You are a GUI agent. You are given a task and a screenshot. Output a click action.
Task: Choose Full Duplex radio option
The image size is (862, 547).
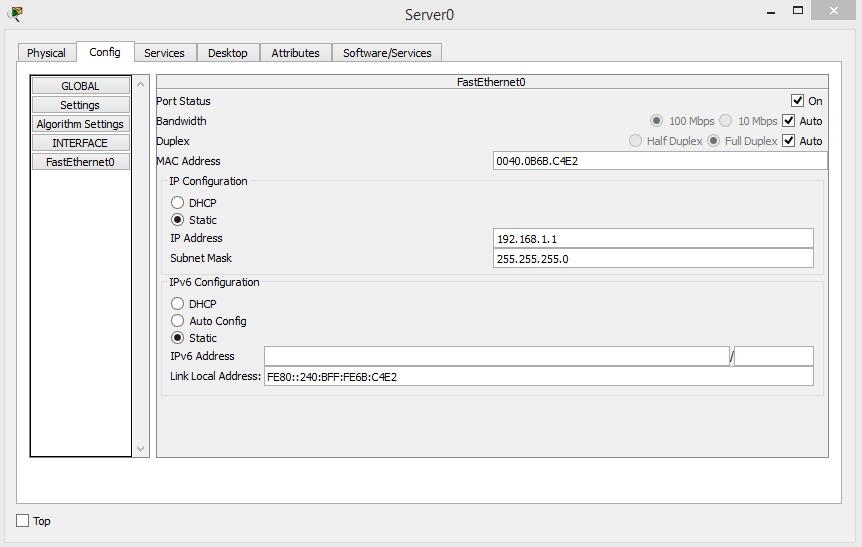point(714,141)
